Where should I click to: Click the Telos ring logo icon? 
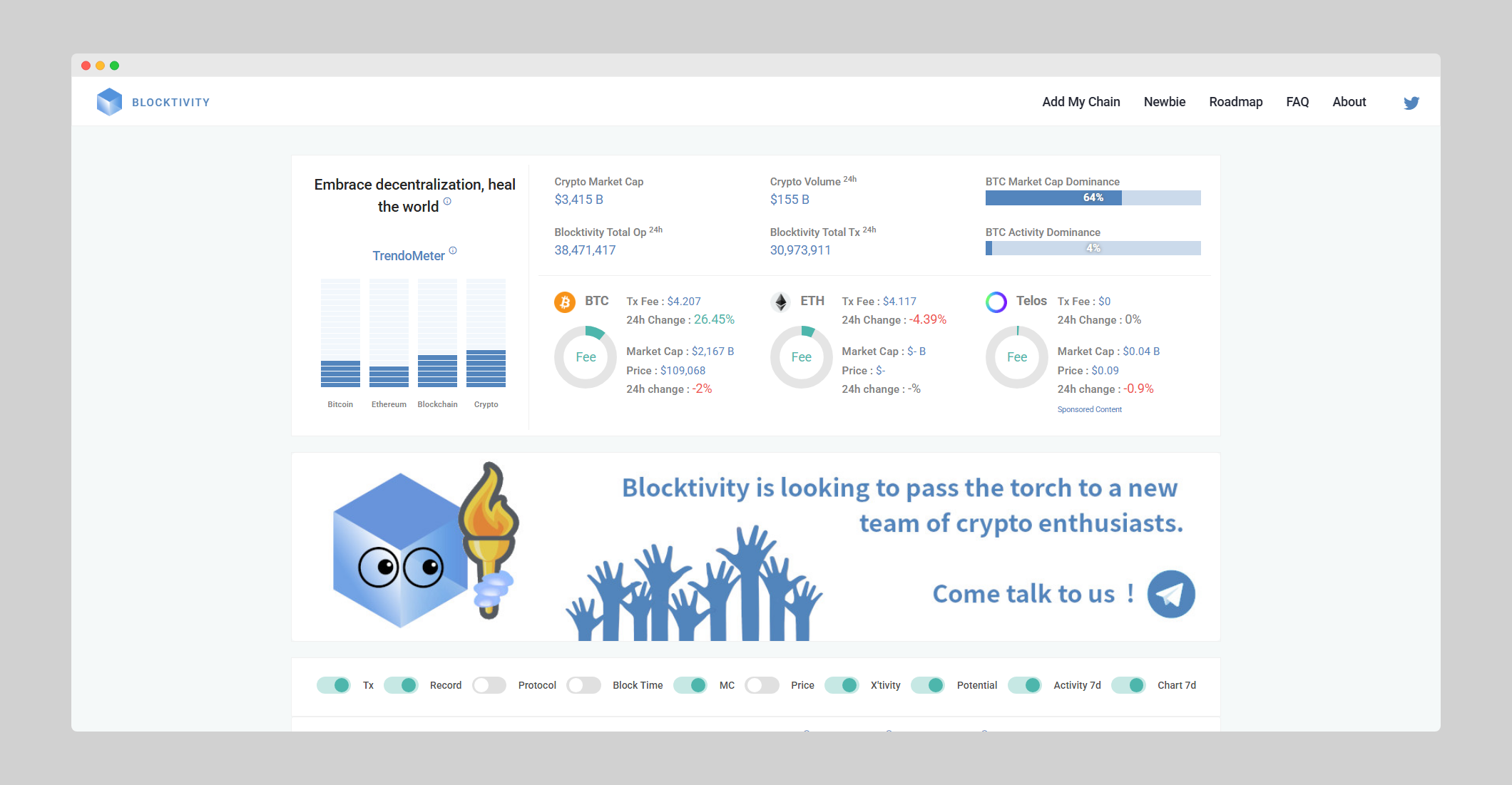(x=996, y=302)
